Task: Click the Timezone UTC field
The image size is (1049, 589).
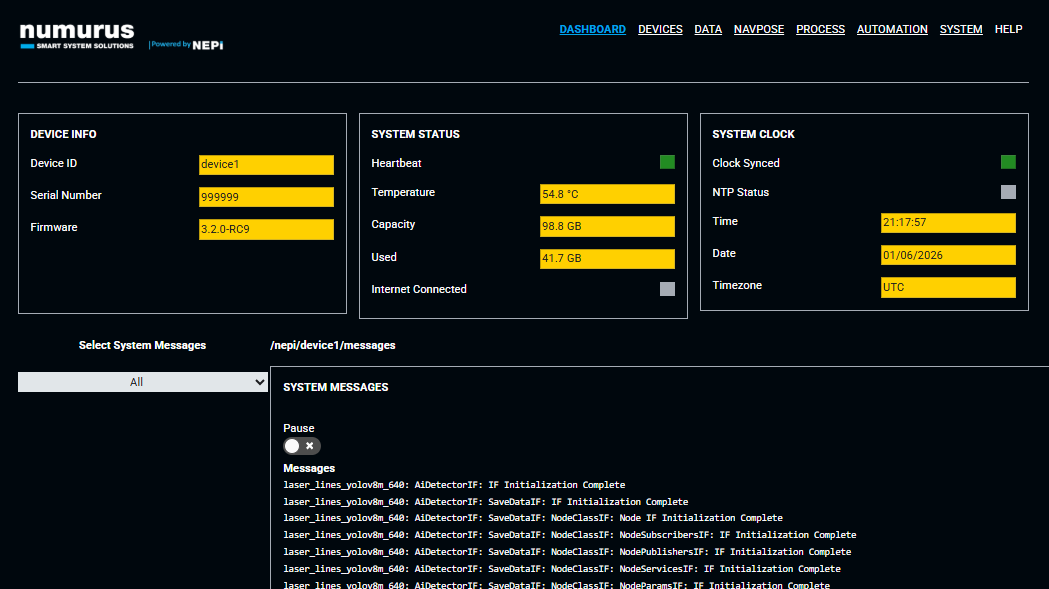Action: click(948, 287)
